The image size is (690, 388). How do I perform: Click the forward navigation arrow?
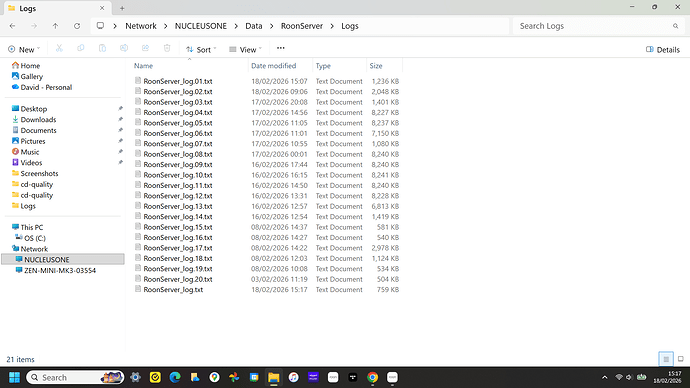[x=34, y=26]
